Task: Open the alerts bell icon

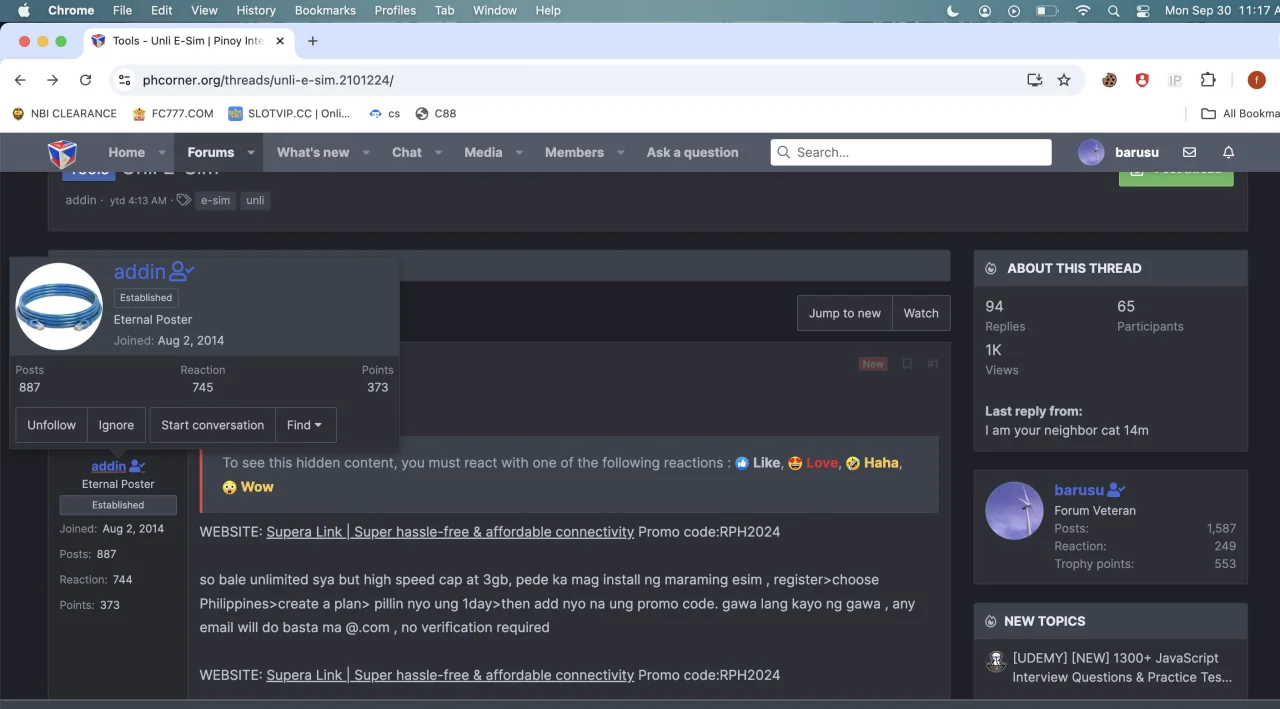Action: click(1228, 152)
